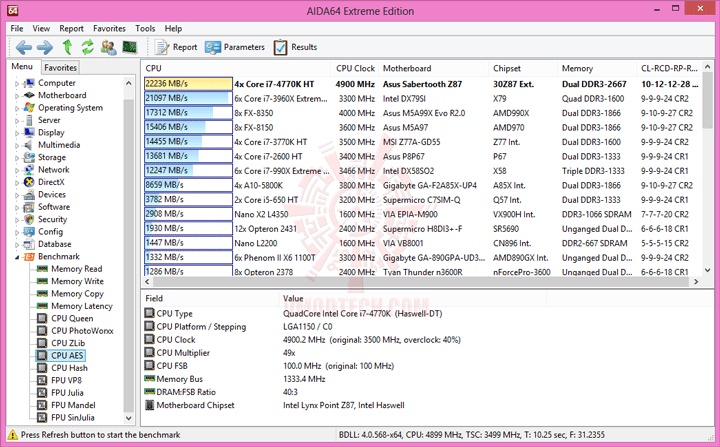Open the Favorites menu
The height and width of the screenshot is (447, 720).
109,28
